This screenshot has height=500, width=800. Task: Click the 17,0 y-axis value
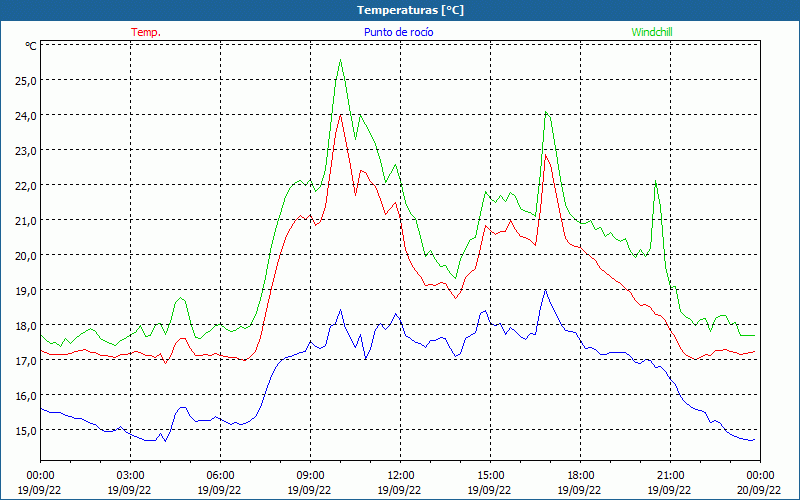27,361
